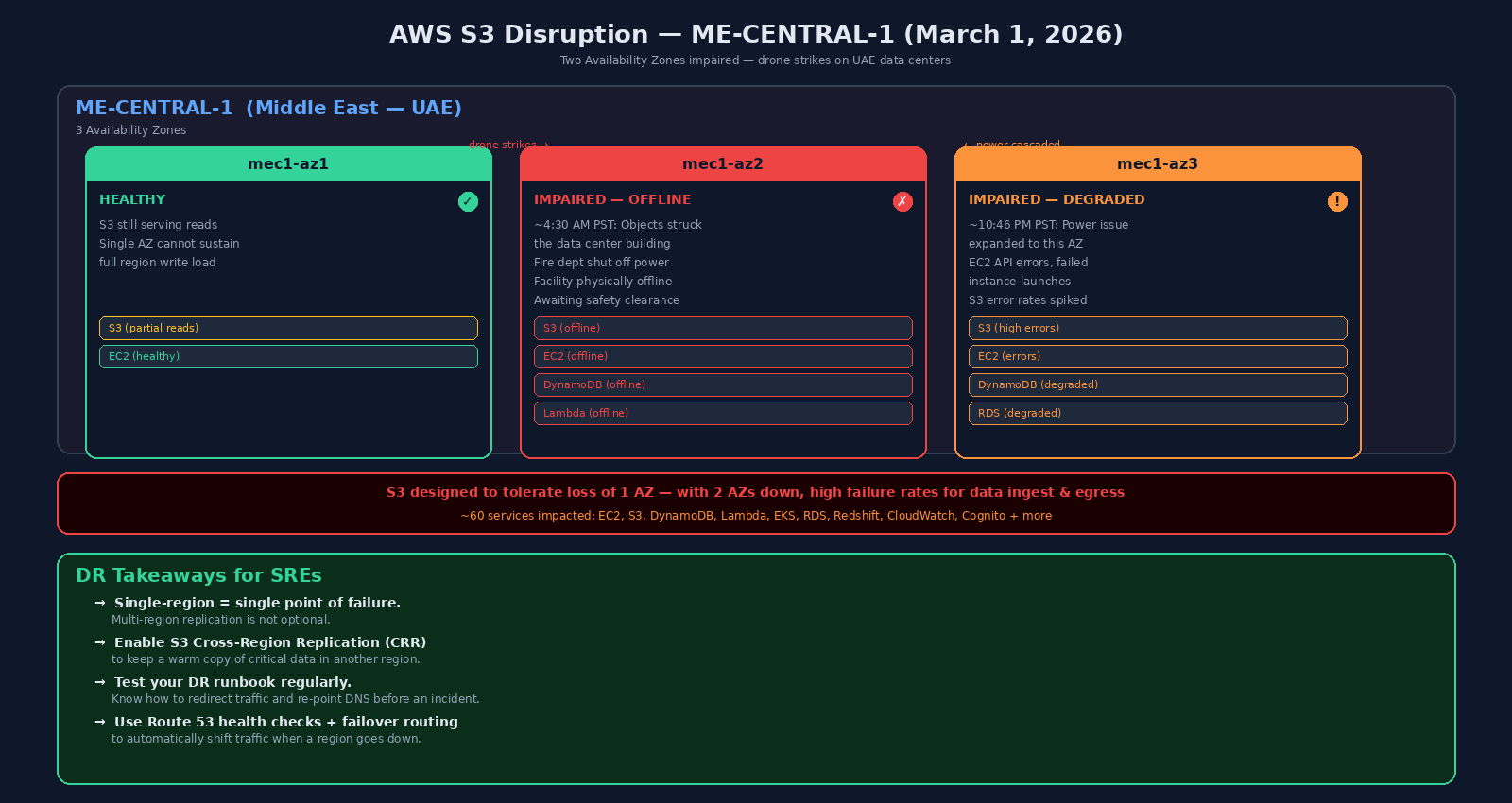This screenshot has height=803, width=1512.
Task: Click the IMPAIRED — OFFLINE status label
Action: [612, 199]
